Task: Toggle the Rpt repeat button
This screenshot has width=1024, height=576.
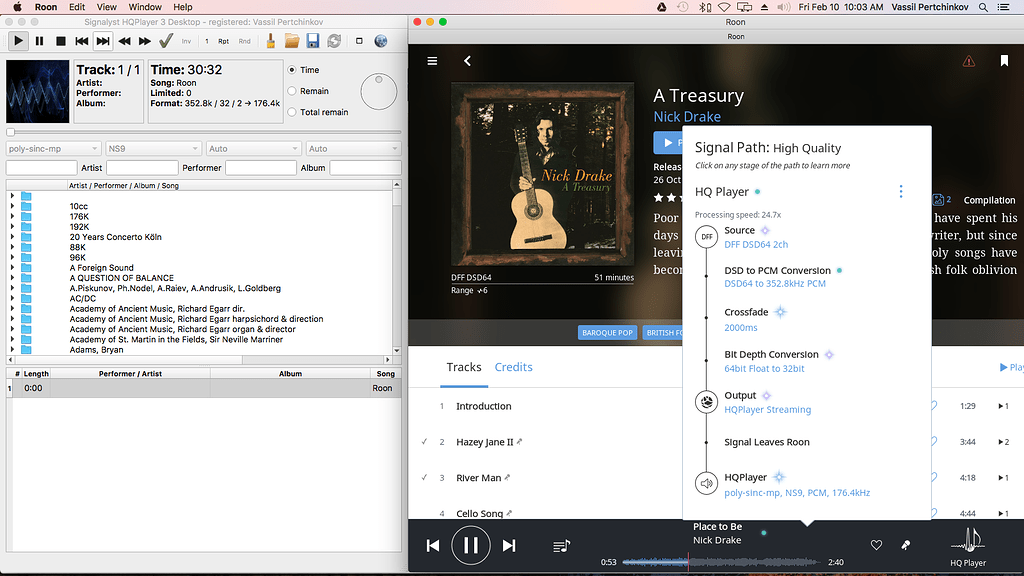Action: pyautogui.click(x=224, y=41)
